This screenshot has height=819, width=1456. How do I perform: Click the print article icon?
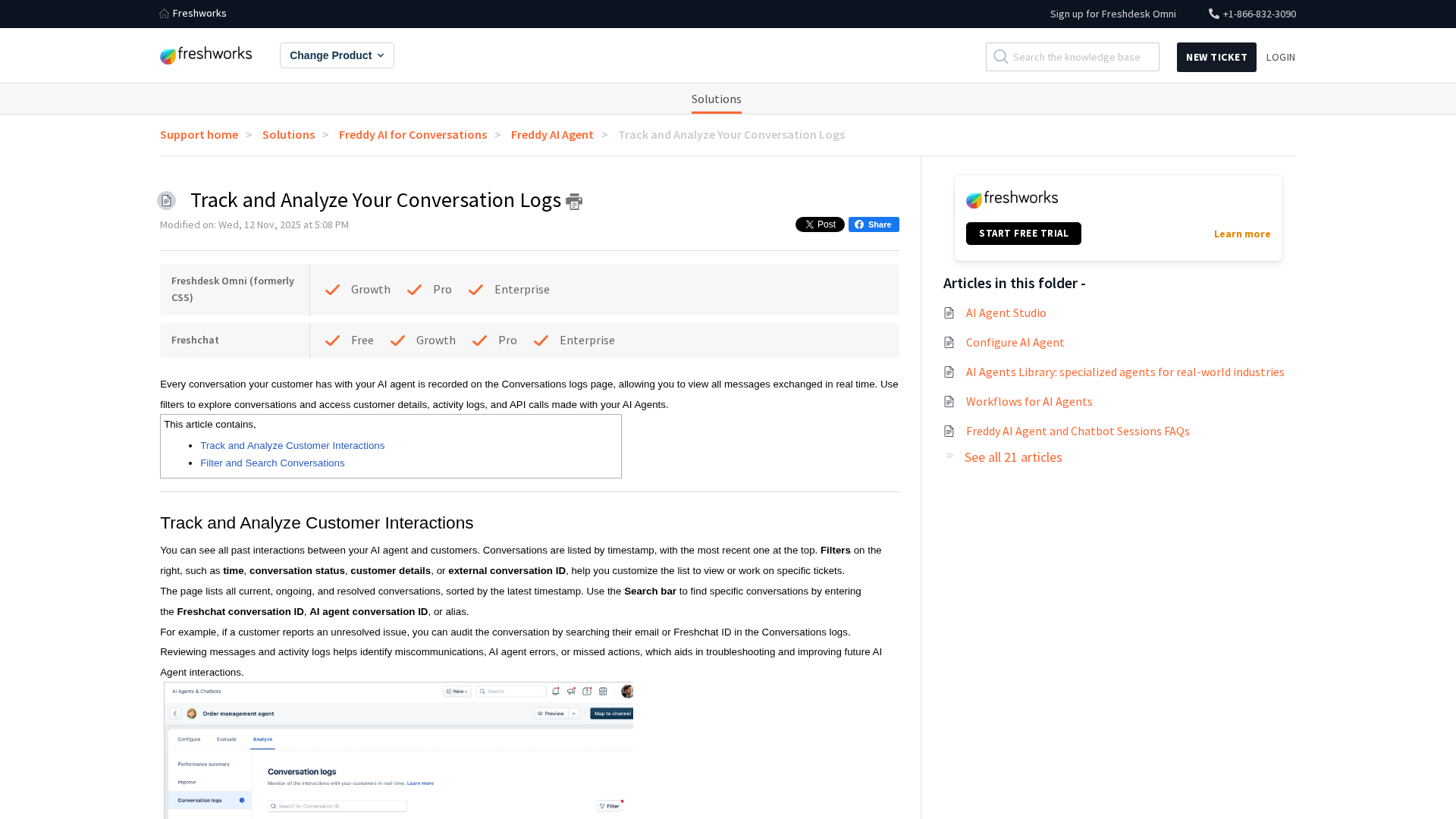click(574, 202)
